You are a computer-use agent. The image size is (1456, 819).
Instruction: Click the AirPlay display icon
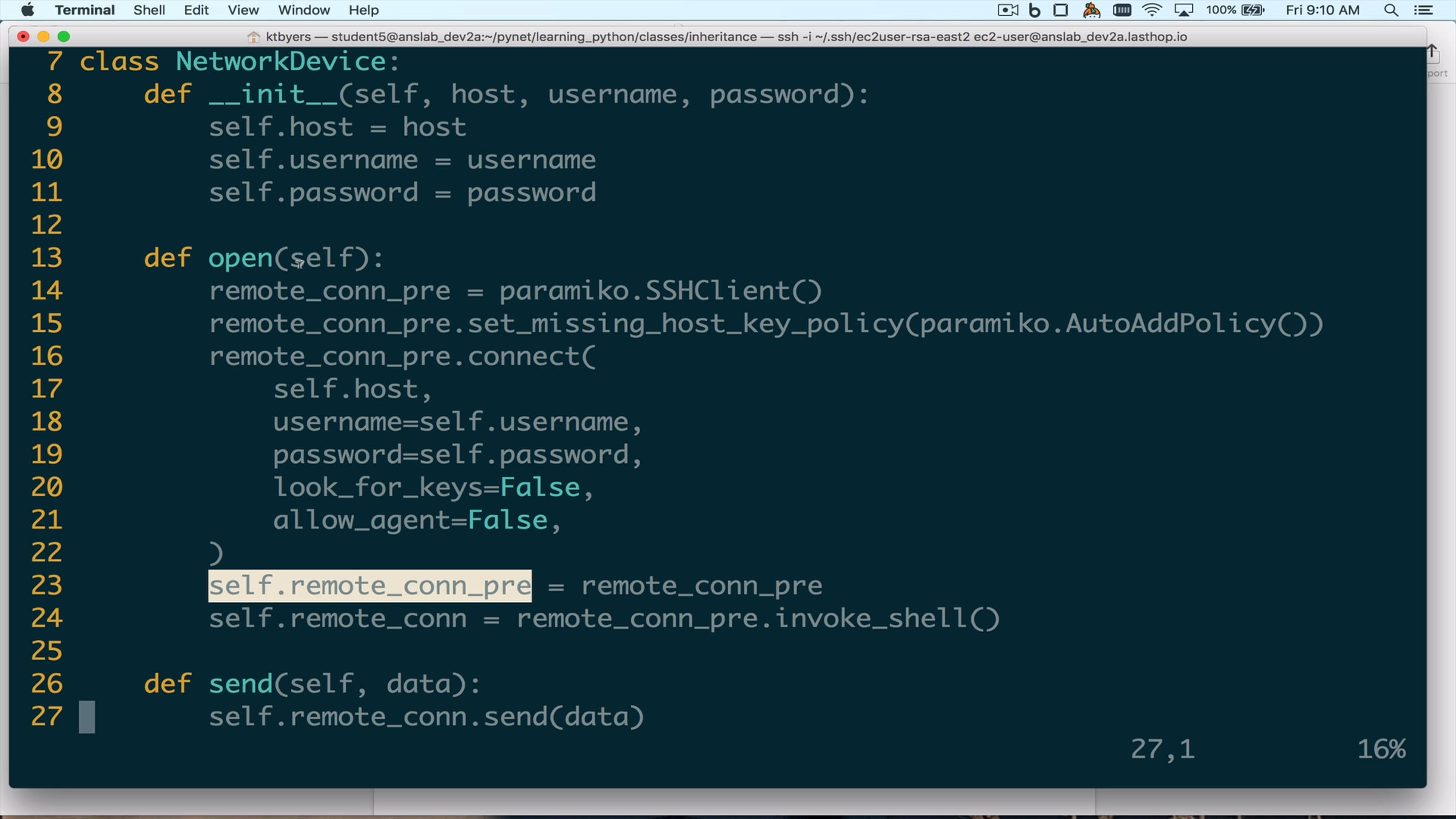pyautogui.click(x=1184, y=10)
